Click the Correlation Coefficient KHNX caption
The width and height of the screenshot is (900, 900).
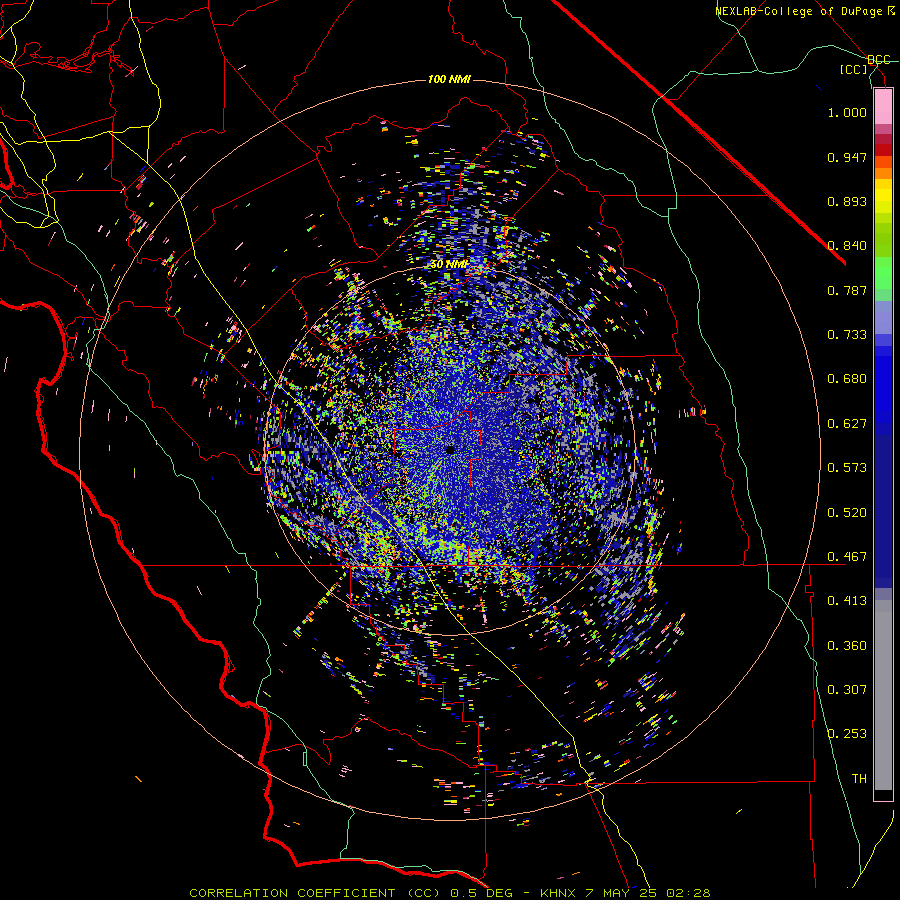450,893
